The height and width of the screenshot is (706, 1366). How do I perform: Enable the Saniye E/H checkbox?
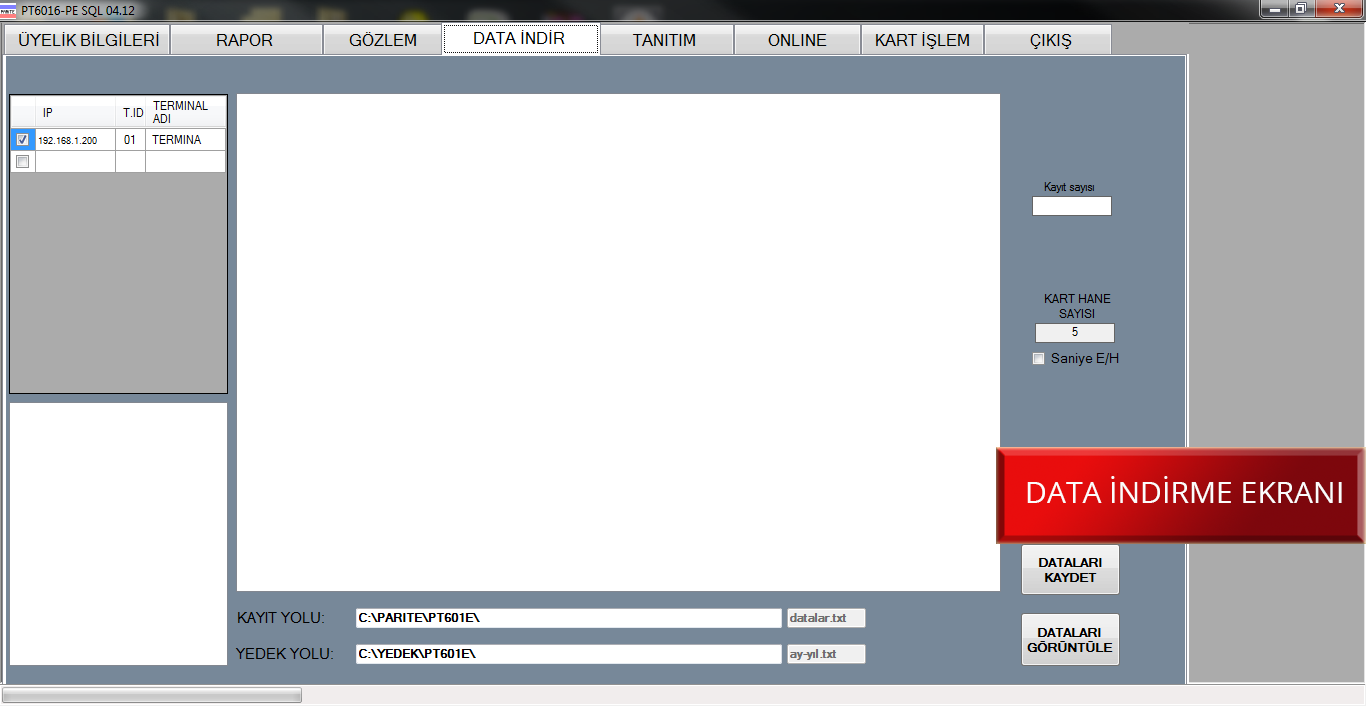tap(1038, 359)
